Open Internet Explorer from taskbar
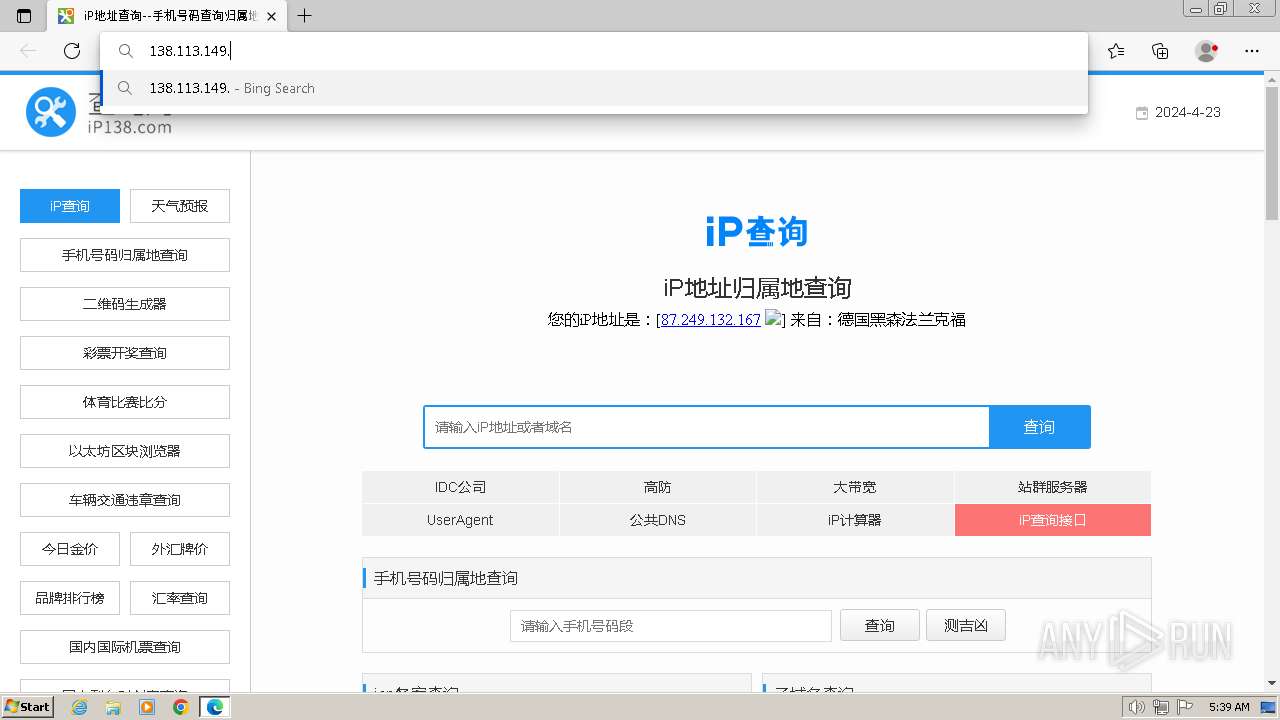This screenshot has width=1280, height=720. (79, 707)
